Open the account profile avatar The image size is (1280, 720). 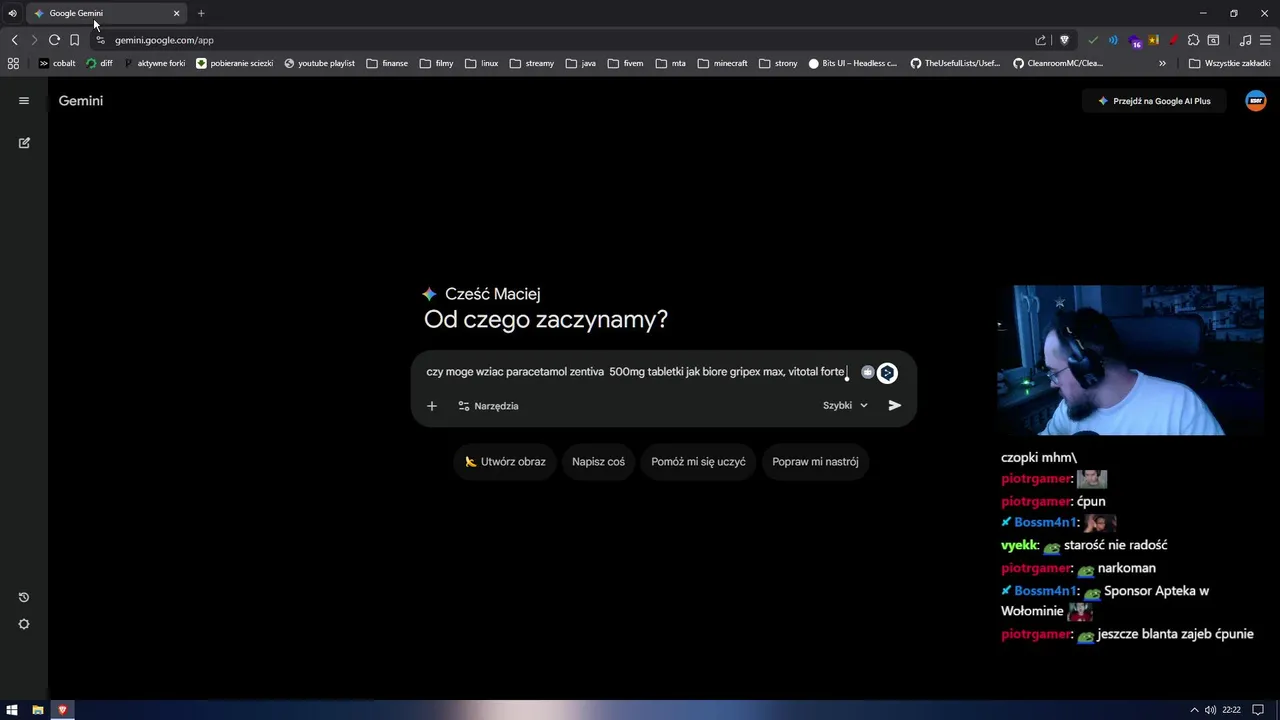click(1256, 101)
